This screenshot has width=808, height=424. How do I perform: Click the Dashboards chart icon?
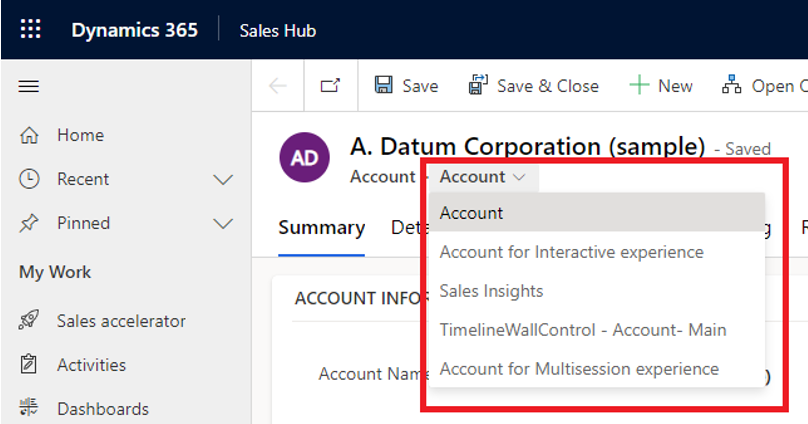point(29,408)
